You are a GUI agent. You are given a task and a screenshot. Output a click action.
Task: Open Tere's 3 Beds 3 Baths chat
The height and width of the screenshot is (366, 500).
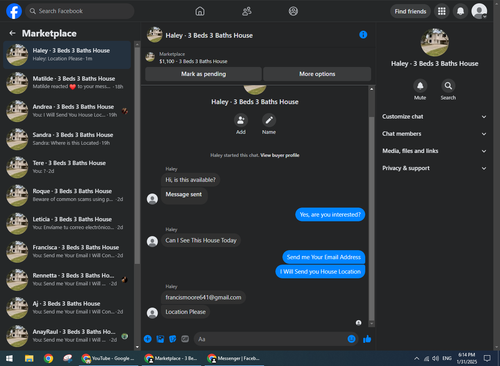pos(67,167)
